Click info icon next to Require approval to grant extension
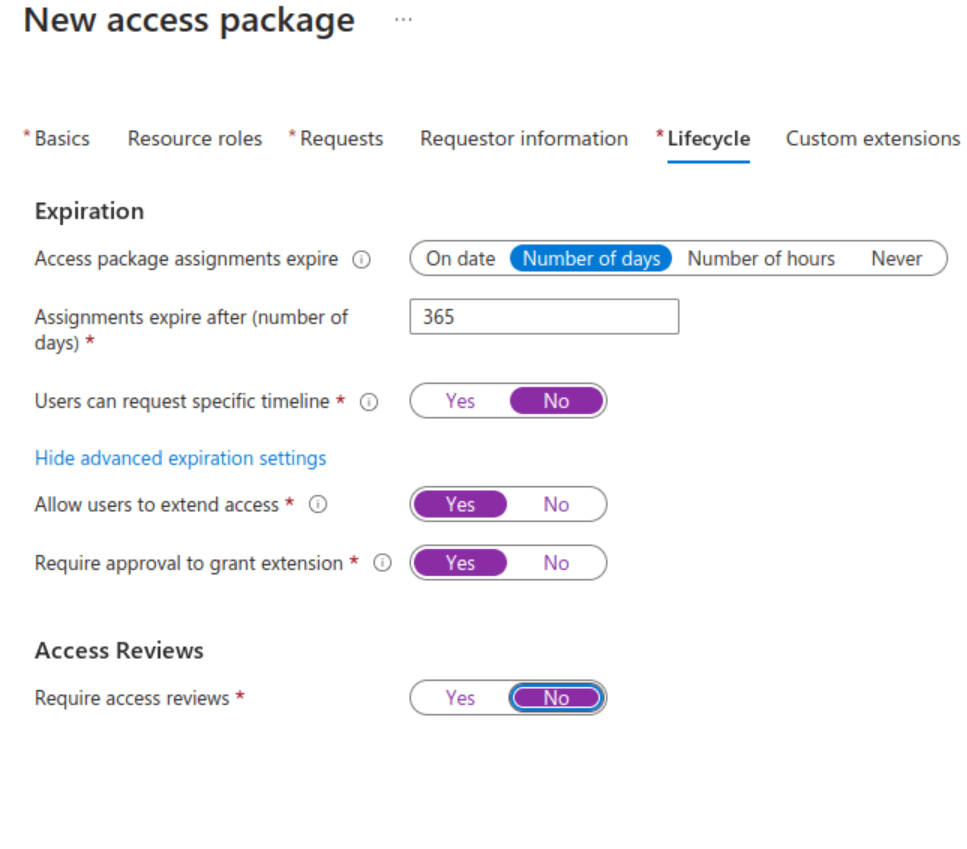Viewport: 967px width, 849px height. pos(382,563)
